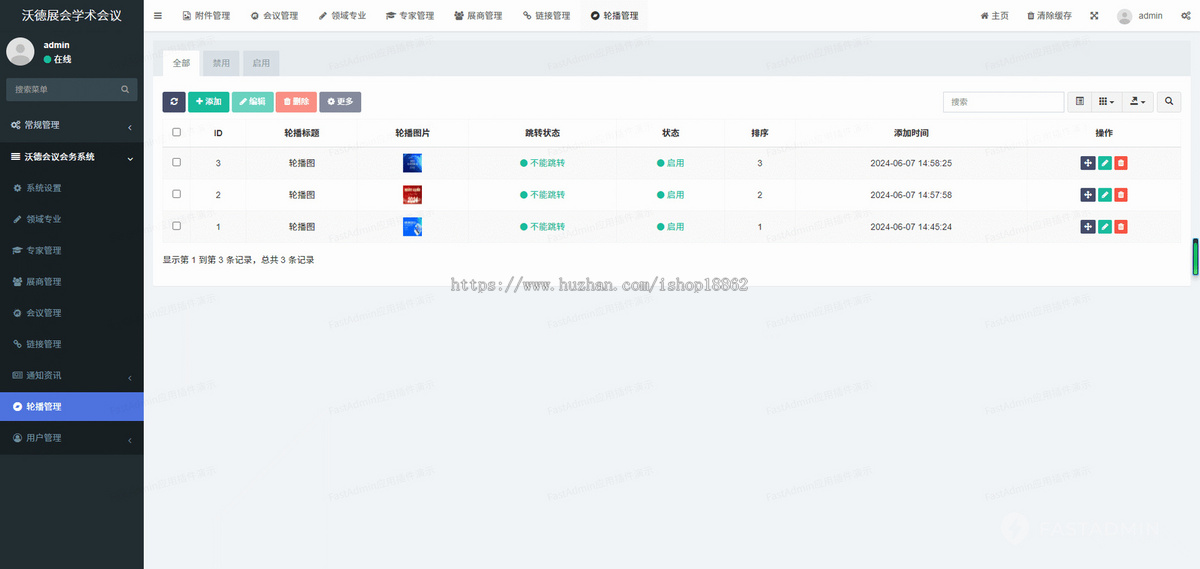The width and height of the screenshot is (1200, 569).
Task: Open carousel thumbnail for row ID 2
Action: pyautogui.click(x=412, y=195)
